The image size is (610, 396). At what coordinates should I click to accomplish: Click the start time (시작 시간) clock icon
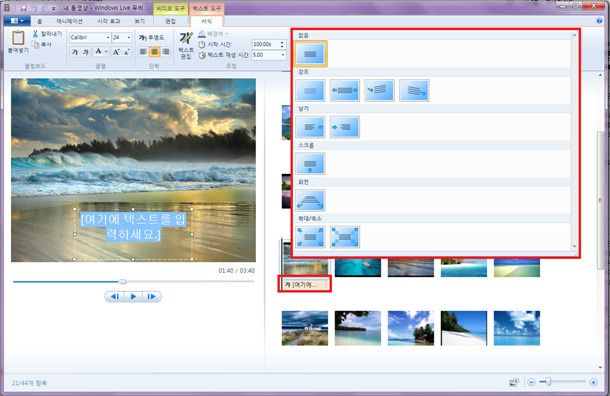pyautogui.click(x=202, y=45)
